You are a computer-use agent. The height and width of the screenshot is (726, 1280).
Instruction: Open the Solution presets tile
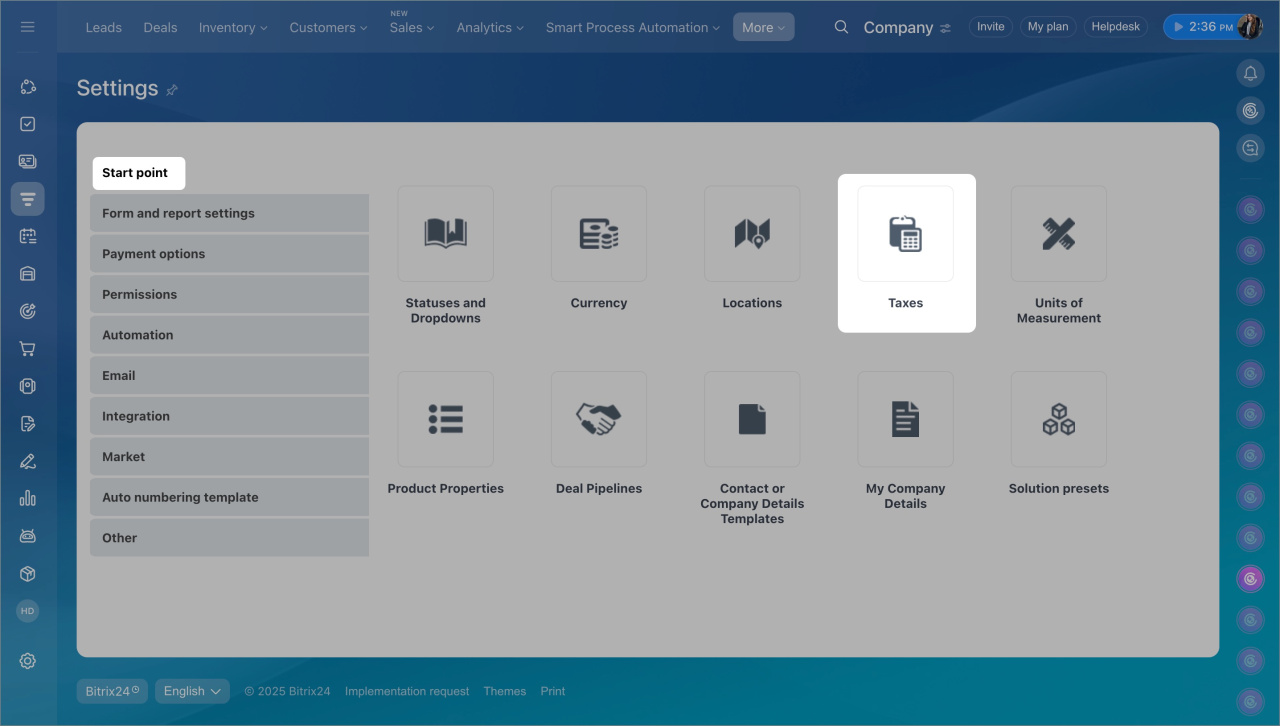1058,420
